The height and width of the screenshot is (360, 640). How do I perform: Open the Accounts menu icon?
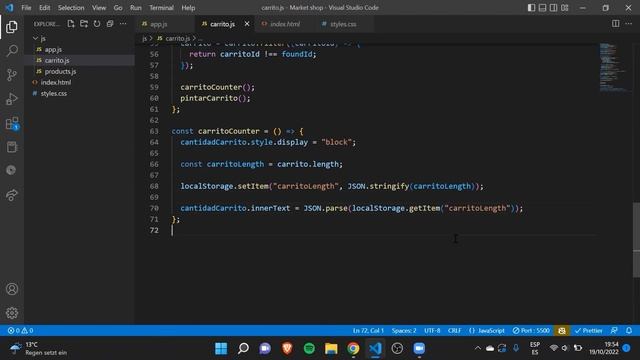12,289
